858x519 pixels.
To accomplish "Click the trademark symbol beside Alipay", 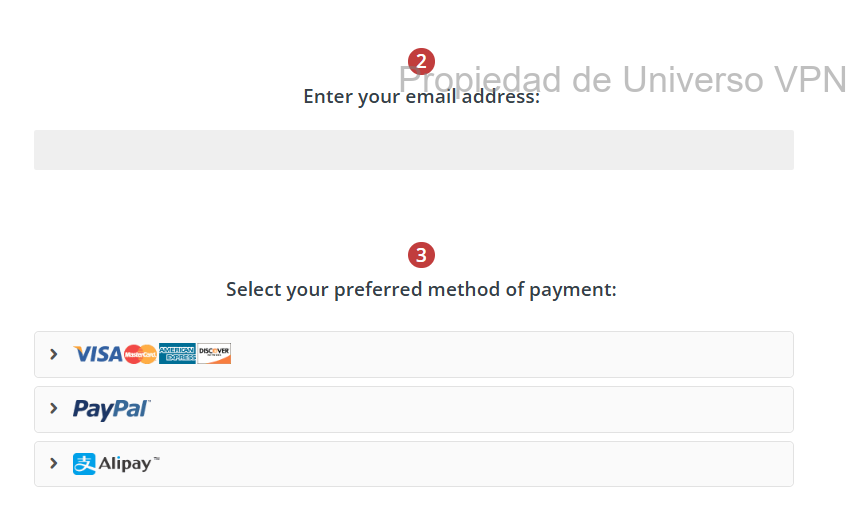I will tap(156, 459).
